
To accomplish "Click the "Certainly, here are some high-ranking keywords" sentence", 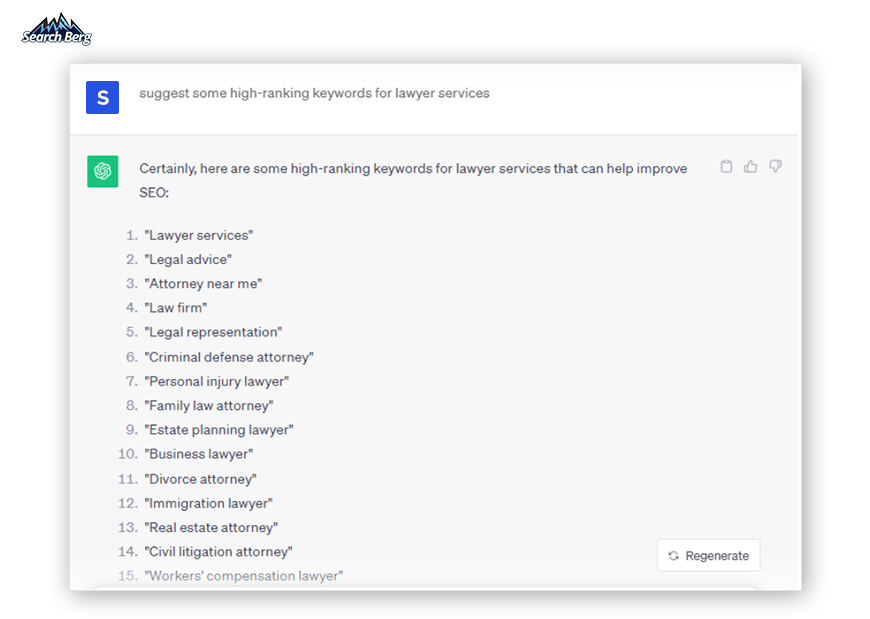I will pos(413,180).
